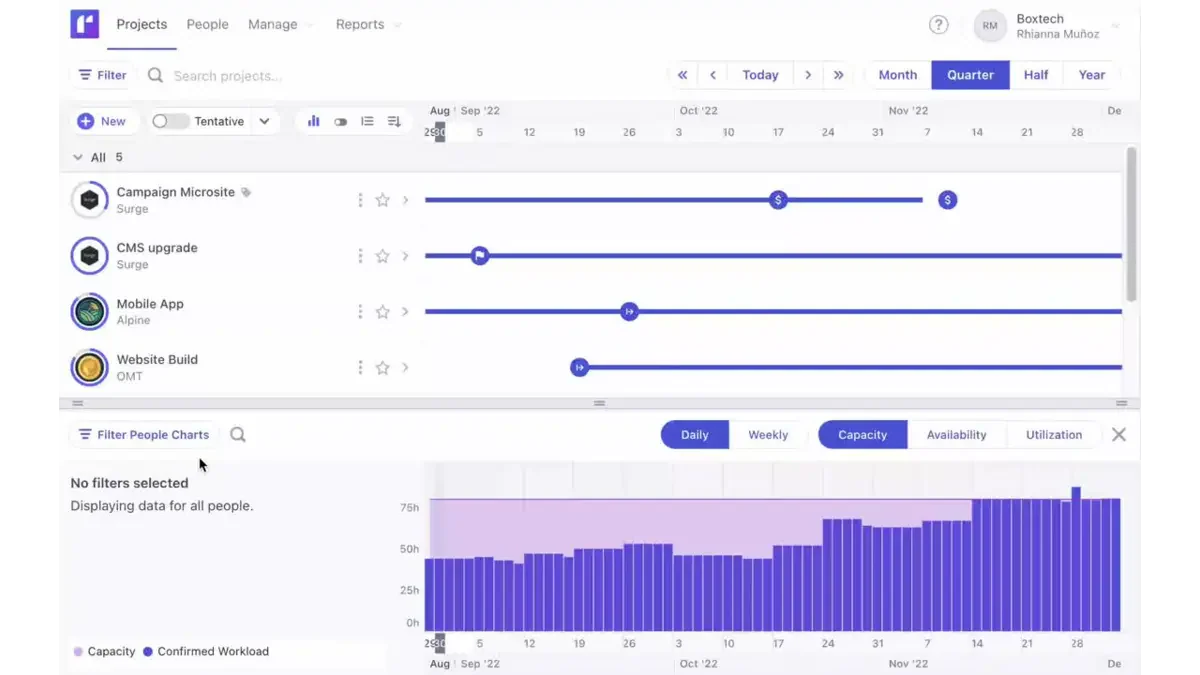Switch timeline to Year view

1092,75
